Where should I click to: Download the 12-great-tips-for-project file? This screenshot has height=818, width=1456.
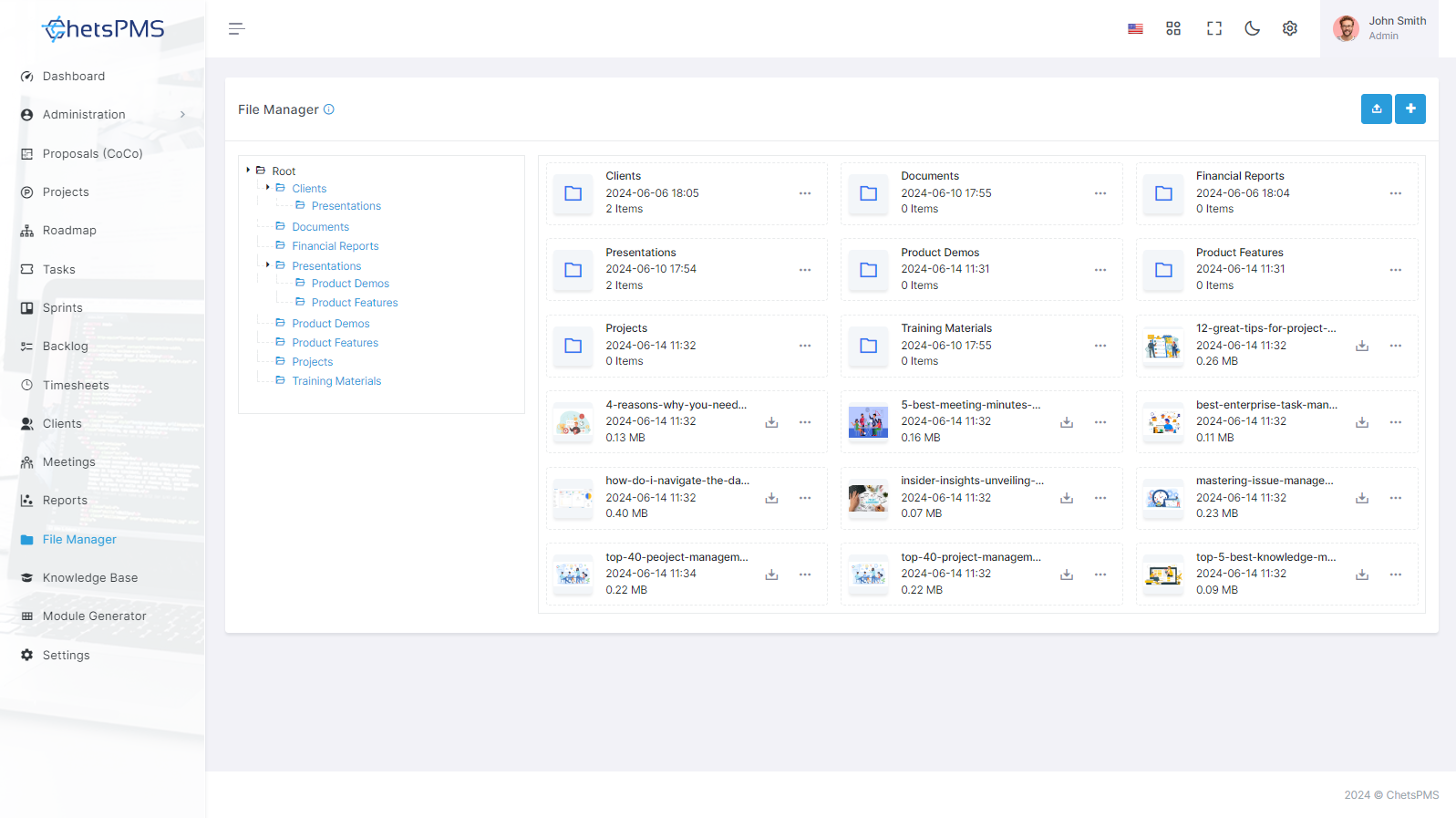[x=1362, y=346]
